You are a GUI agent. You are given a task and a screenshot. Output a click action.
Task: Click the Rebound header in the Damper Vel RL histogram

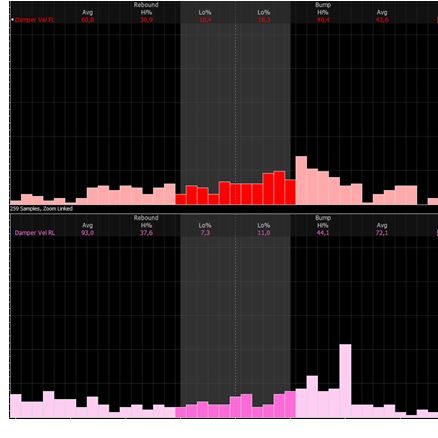point(146,218)
